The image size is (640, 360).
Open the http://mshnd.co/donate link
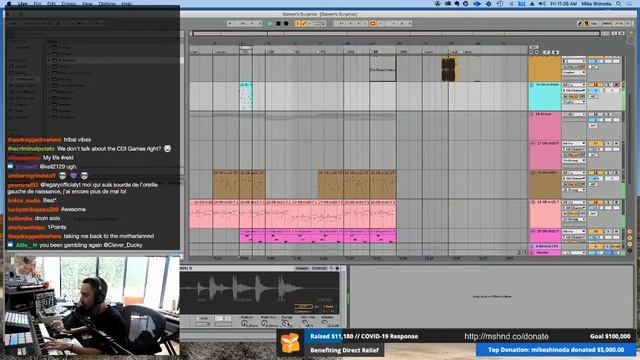point(506,336)
